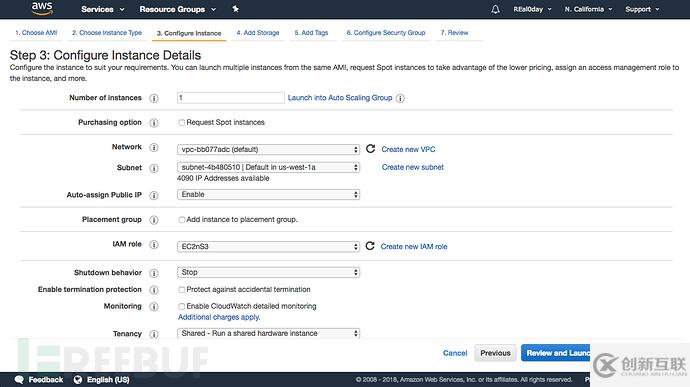Click info icon beside Launch into Auto Scaling Group

tap(400, 98)
